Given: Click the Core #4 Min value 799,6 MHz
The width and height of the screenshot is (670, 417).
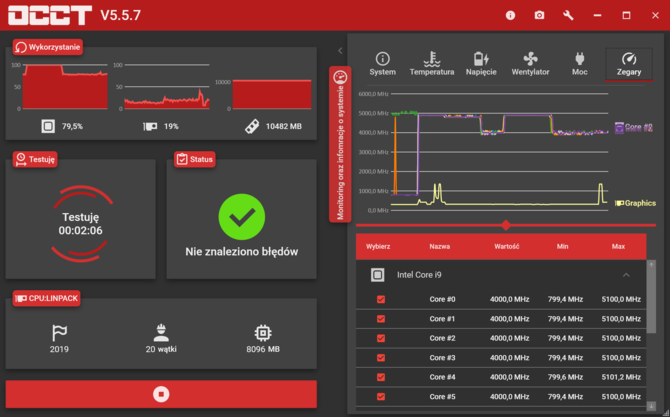Looking at the screenshot, I should pyautogui.click(x=565, y=377).
